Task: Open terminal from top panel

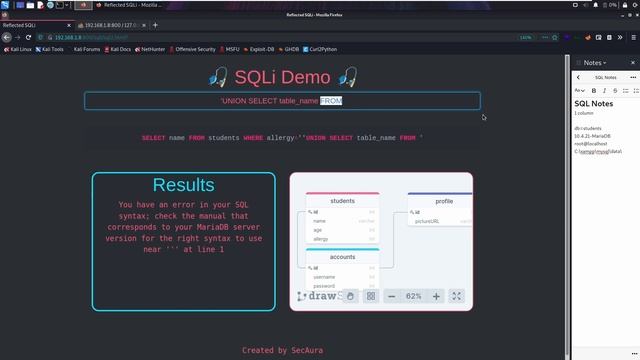Action: point(60,5)
